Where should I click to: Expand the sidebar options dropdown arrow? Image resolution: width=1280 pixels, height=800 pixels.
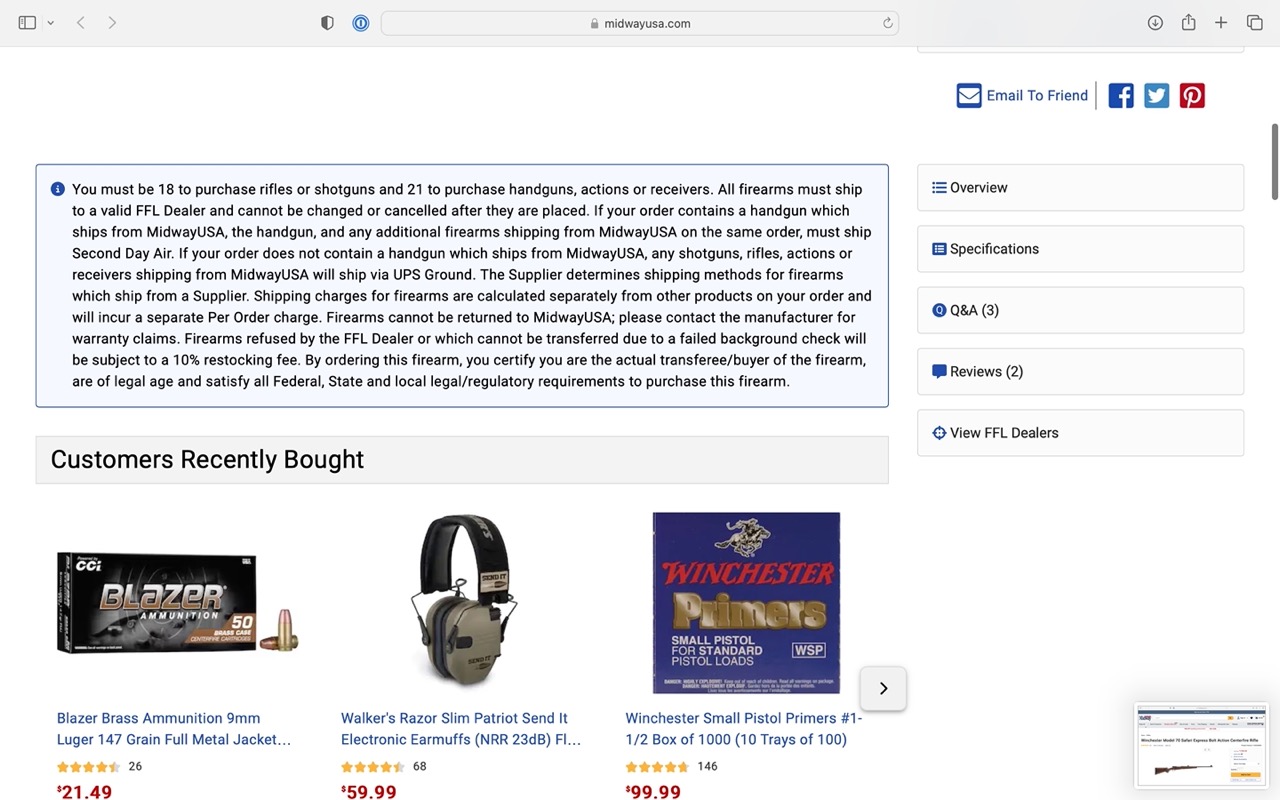(50, 23)
